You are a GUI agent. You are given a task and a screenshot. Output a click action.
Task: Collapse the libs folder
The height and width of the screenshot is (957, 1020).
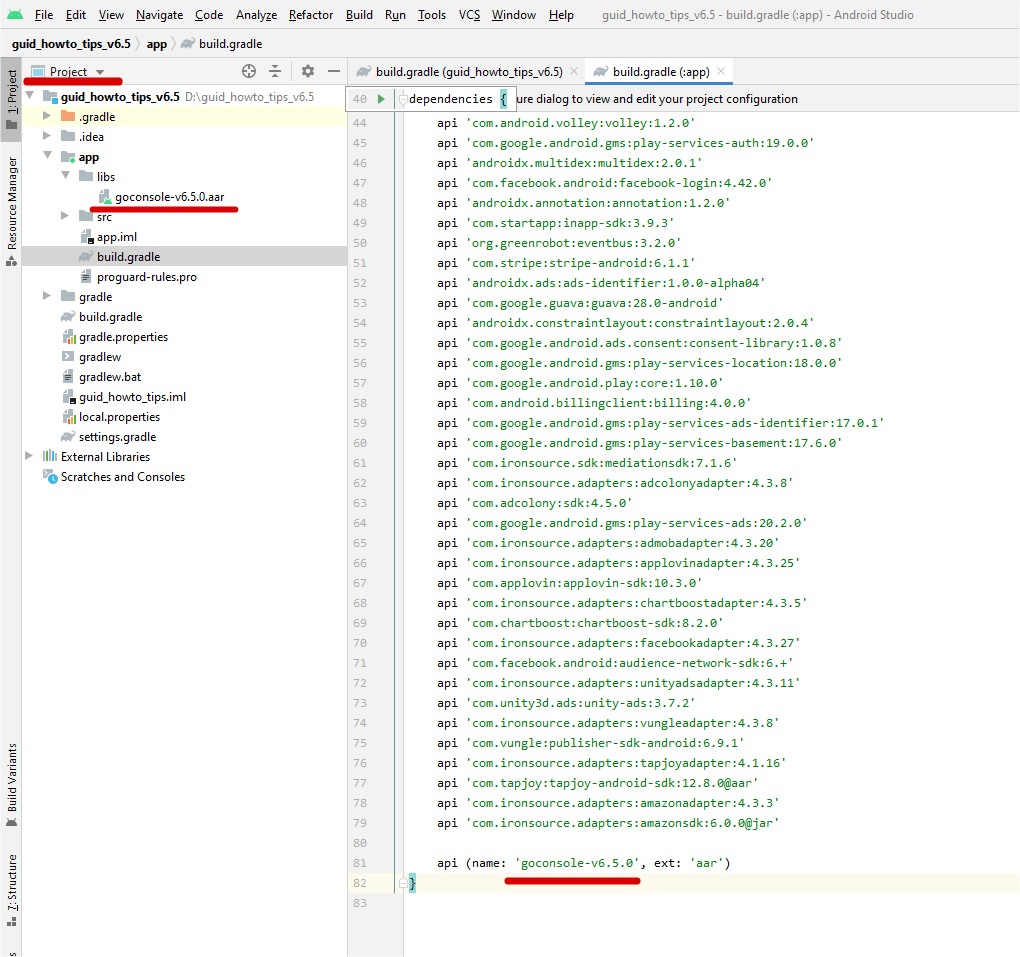pyautogui.click(x=66, y=176)
